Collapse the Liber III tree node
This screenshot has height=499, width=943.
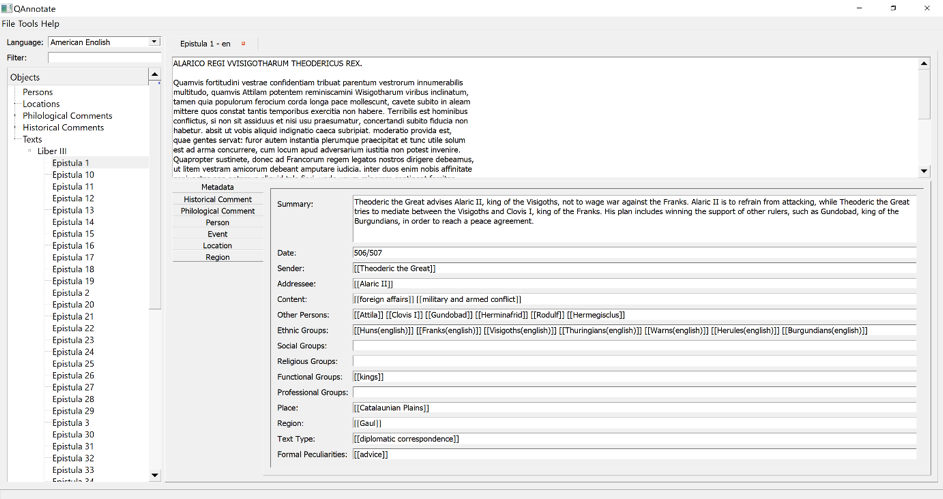29,151
